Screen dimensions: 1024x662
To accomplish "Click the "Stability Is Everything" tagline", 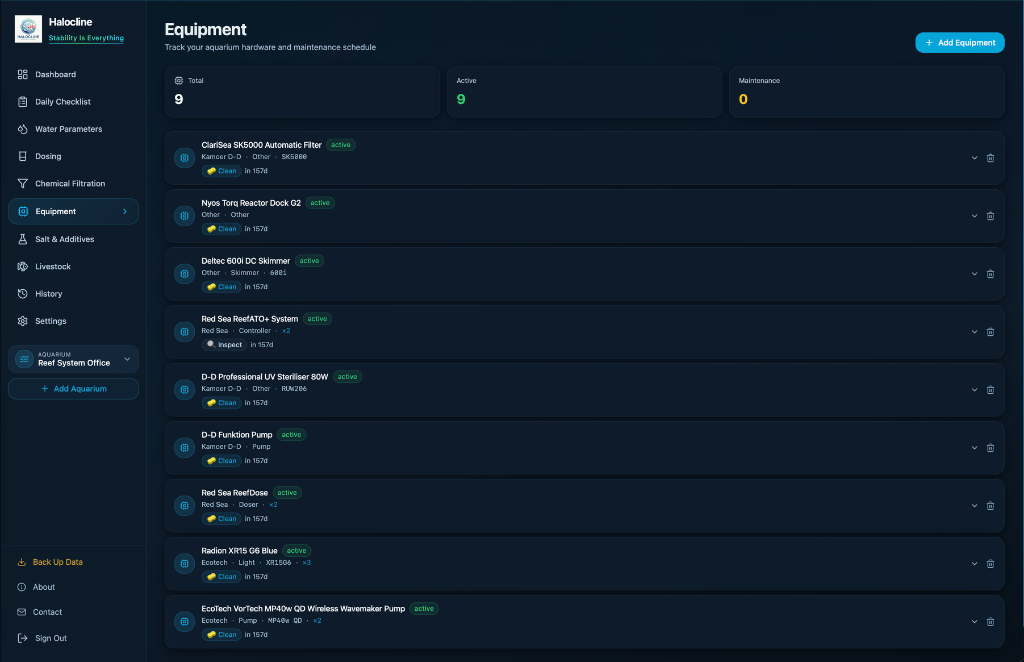I will tap(86, 39).
